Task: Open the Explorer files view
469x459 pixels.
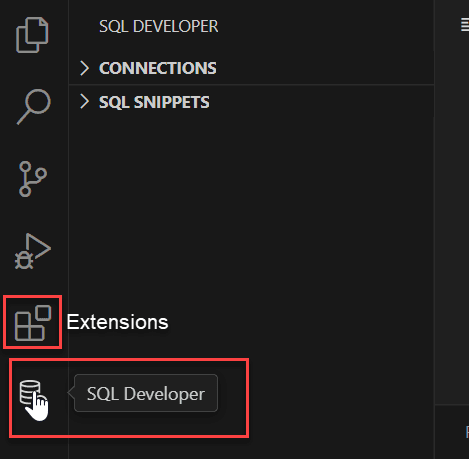Action: (x=32, y=35)
